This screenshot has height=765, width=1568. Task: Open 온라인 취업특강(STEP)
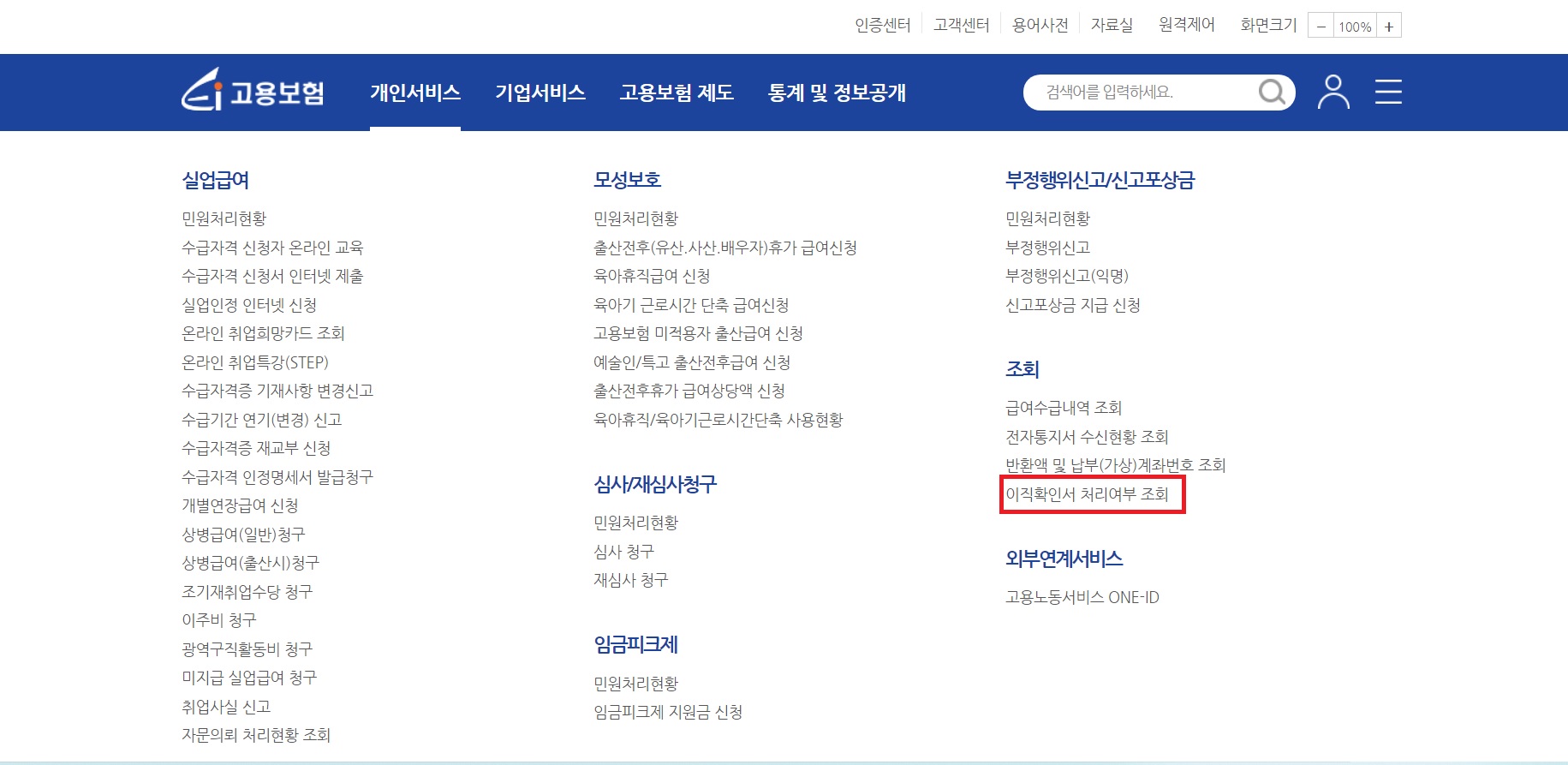tap(255, 362)
